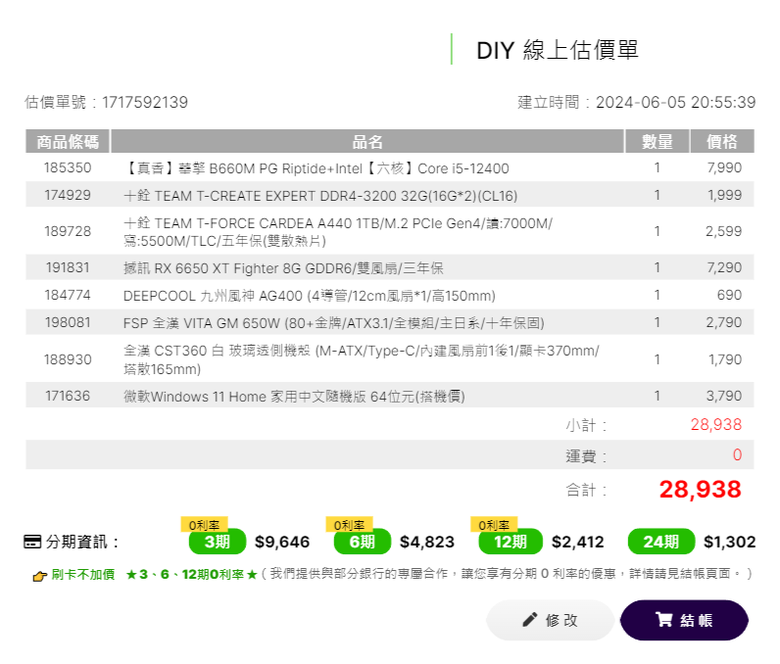Viewport: 780px width, 664px height.
Task: Click the quote number 1717592139
Action: pyautogui.click(x=145, y=102)
